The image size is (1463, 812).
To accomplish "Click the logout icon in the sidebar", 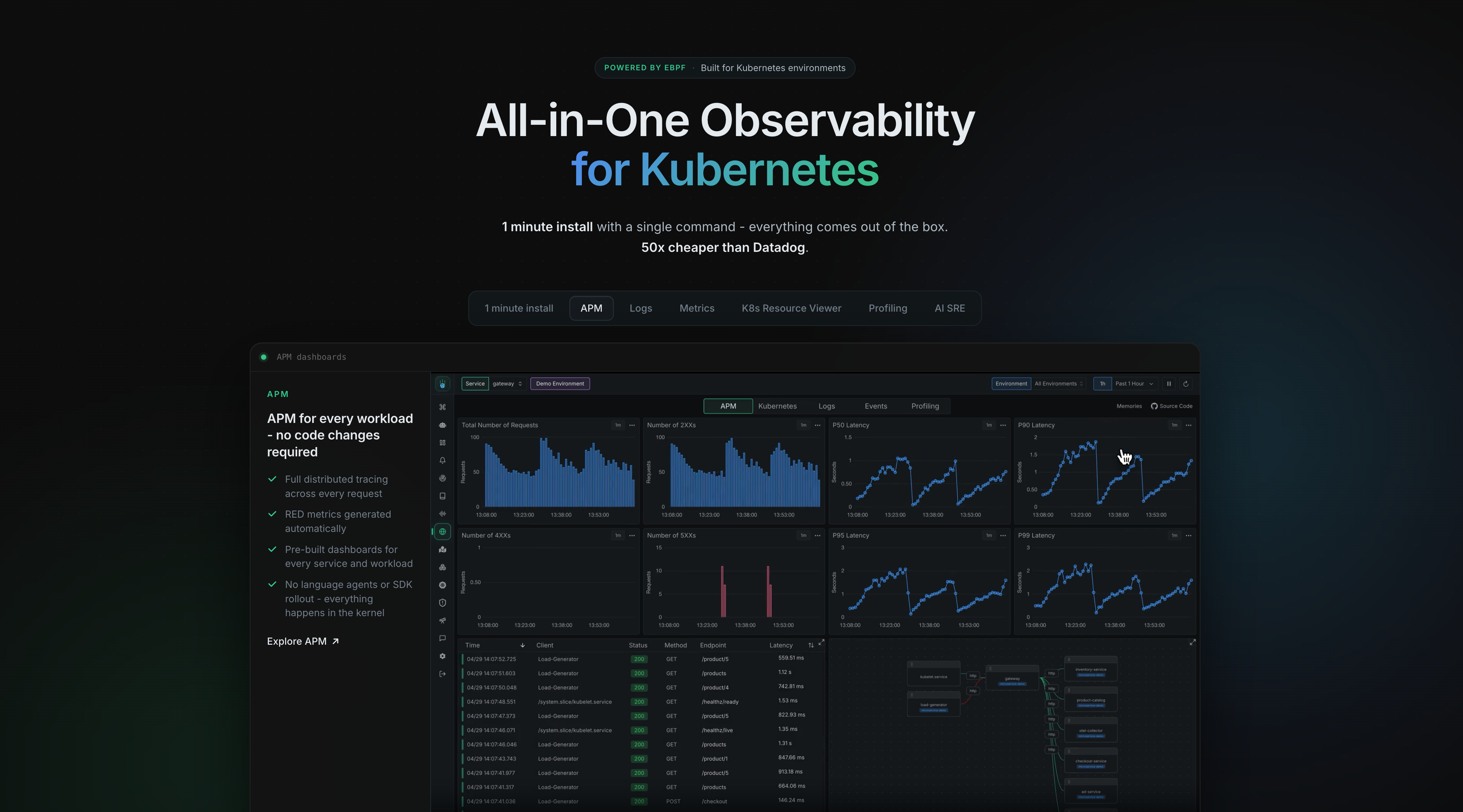I will [442, 674].
